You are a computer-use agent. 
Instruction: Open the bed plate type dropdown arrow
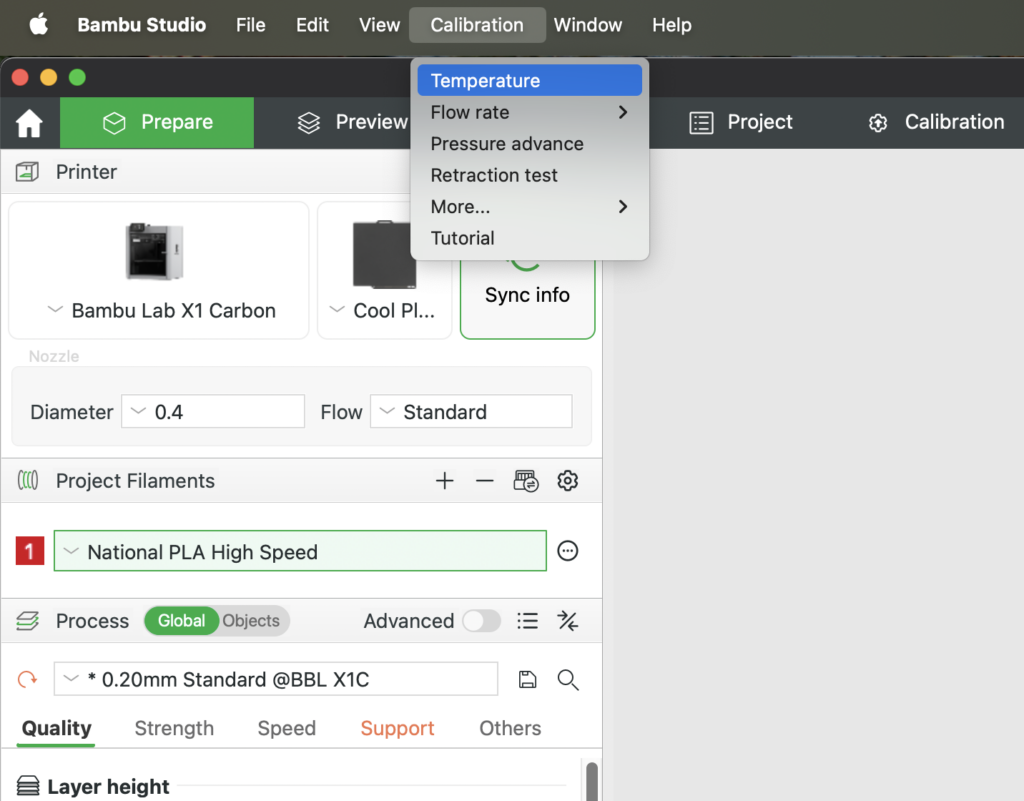click(337, 309)
